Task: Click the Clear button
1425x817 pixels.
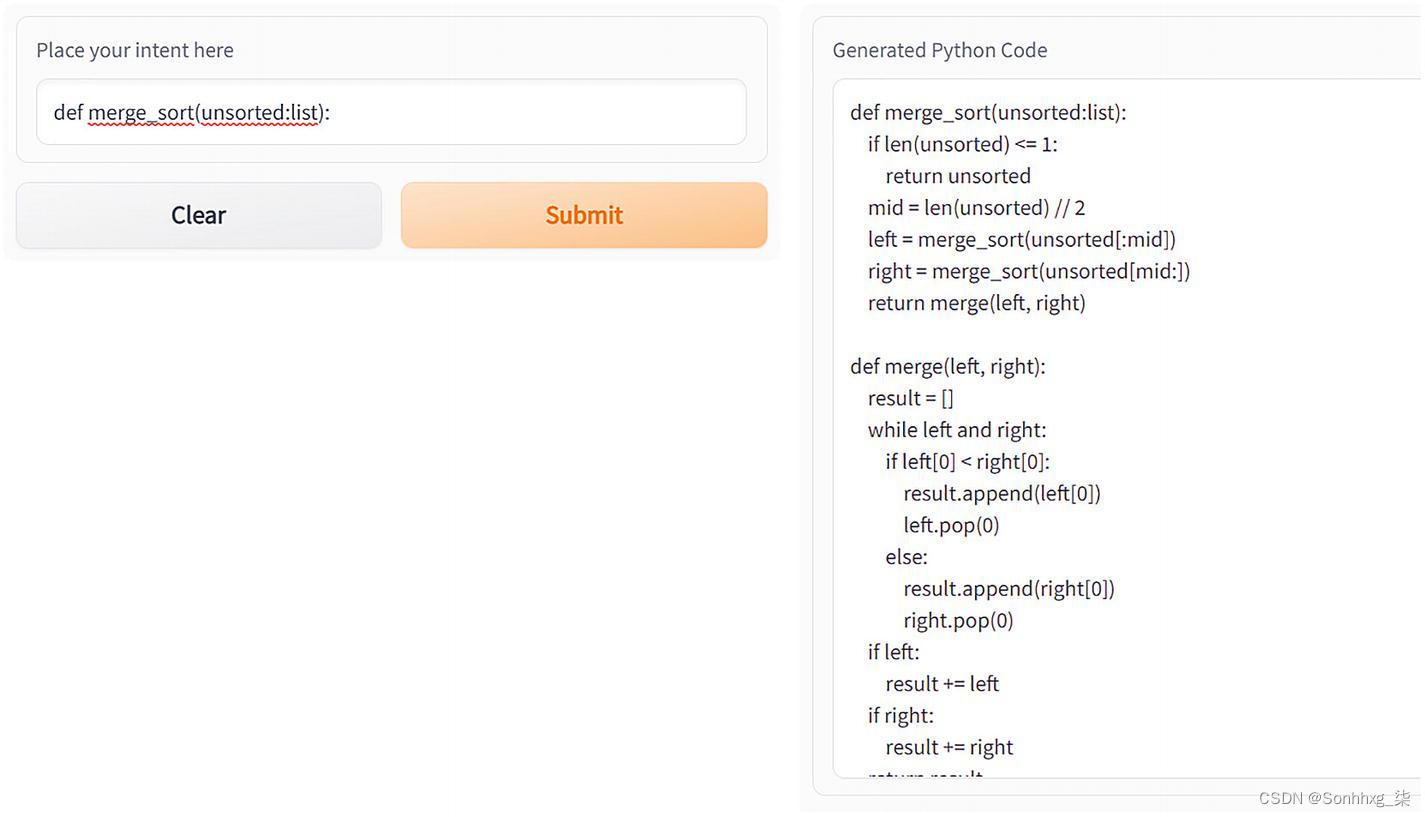Action: 199,215
